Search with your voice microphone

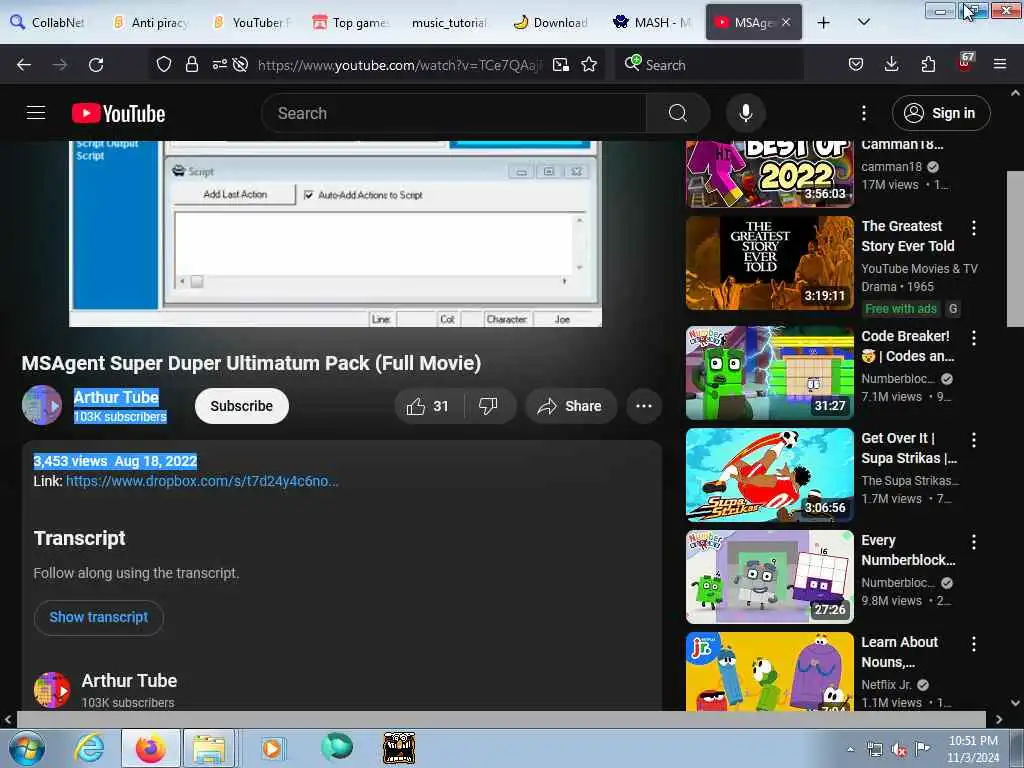coord(745,113)
